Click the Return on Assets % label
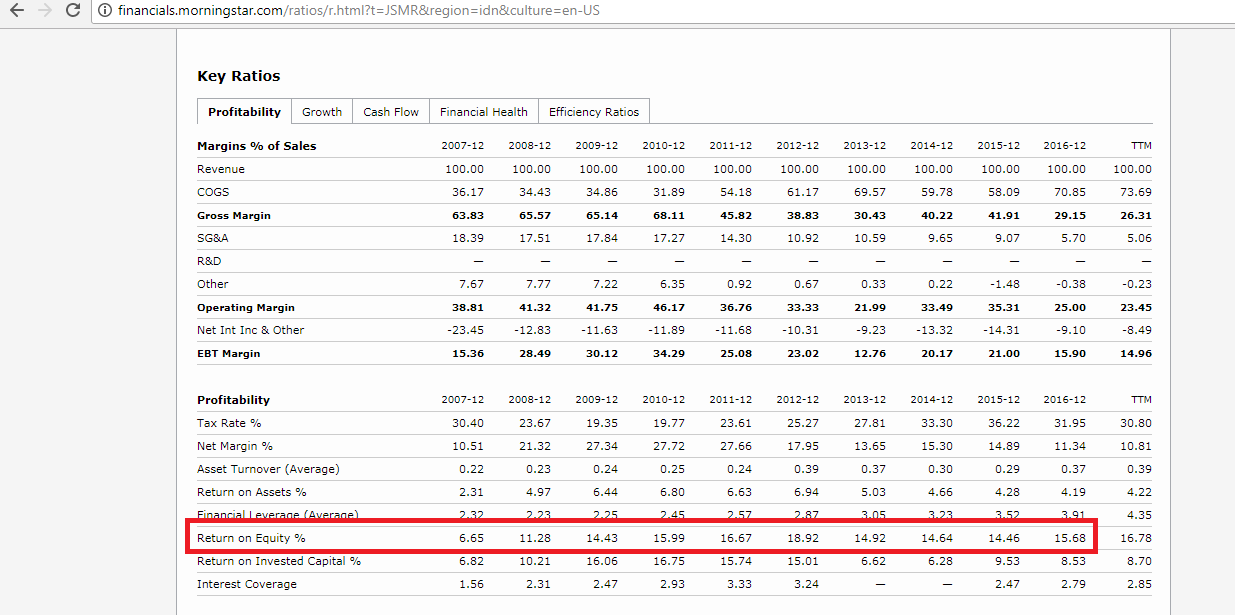 point(252,492)
